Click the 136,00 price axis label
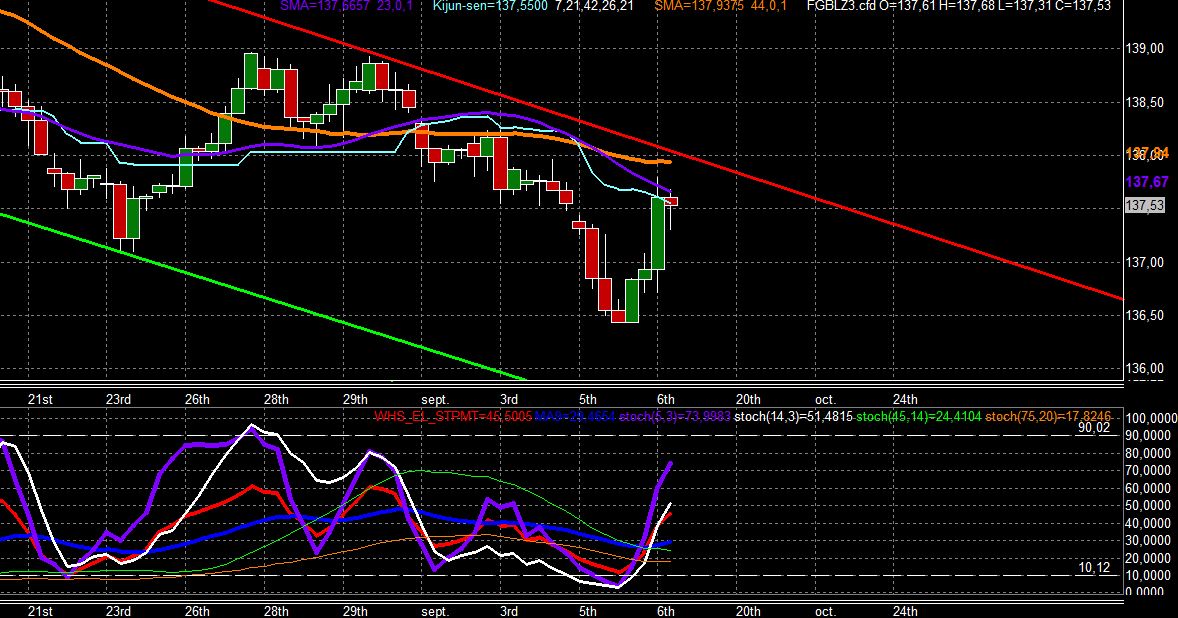 [1144, 369]
